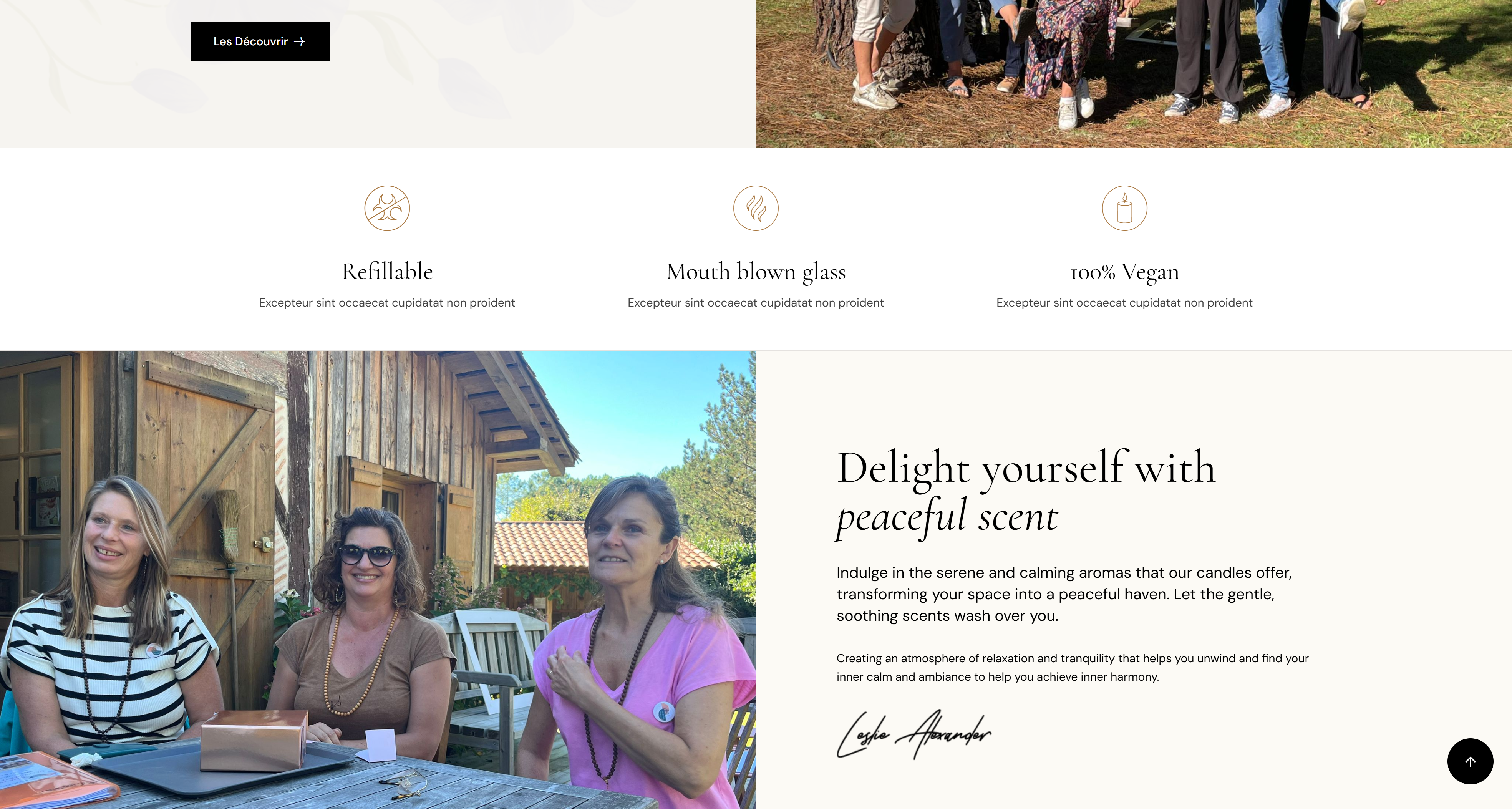Open the photo of three women at table

point(378,580)
